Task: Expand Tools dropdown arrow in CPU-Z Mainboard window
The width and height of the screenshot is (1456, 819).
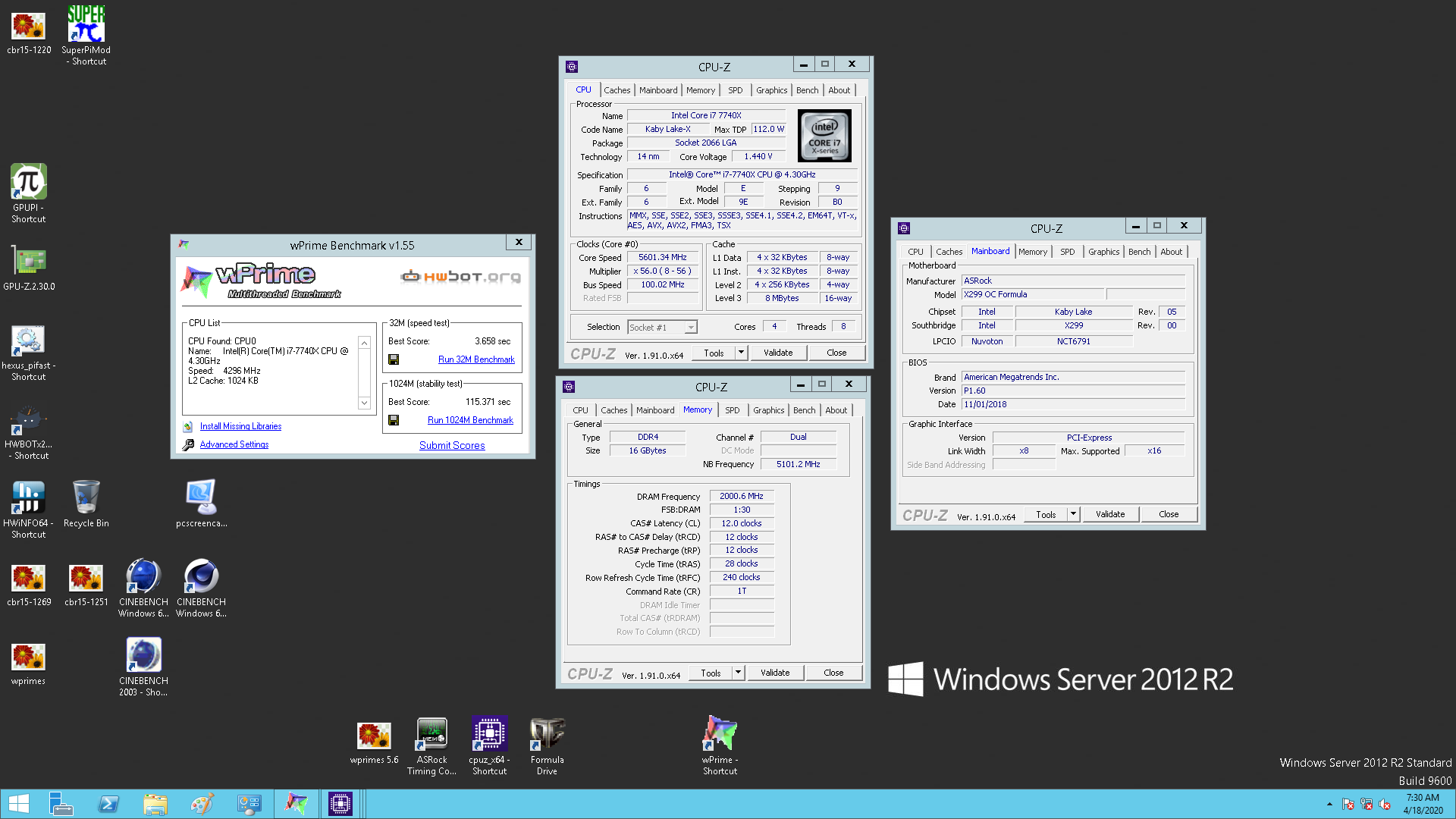Action: (1073, 514)
